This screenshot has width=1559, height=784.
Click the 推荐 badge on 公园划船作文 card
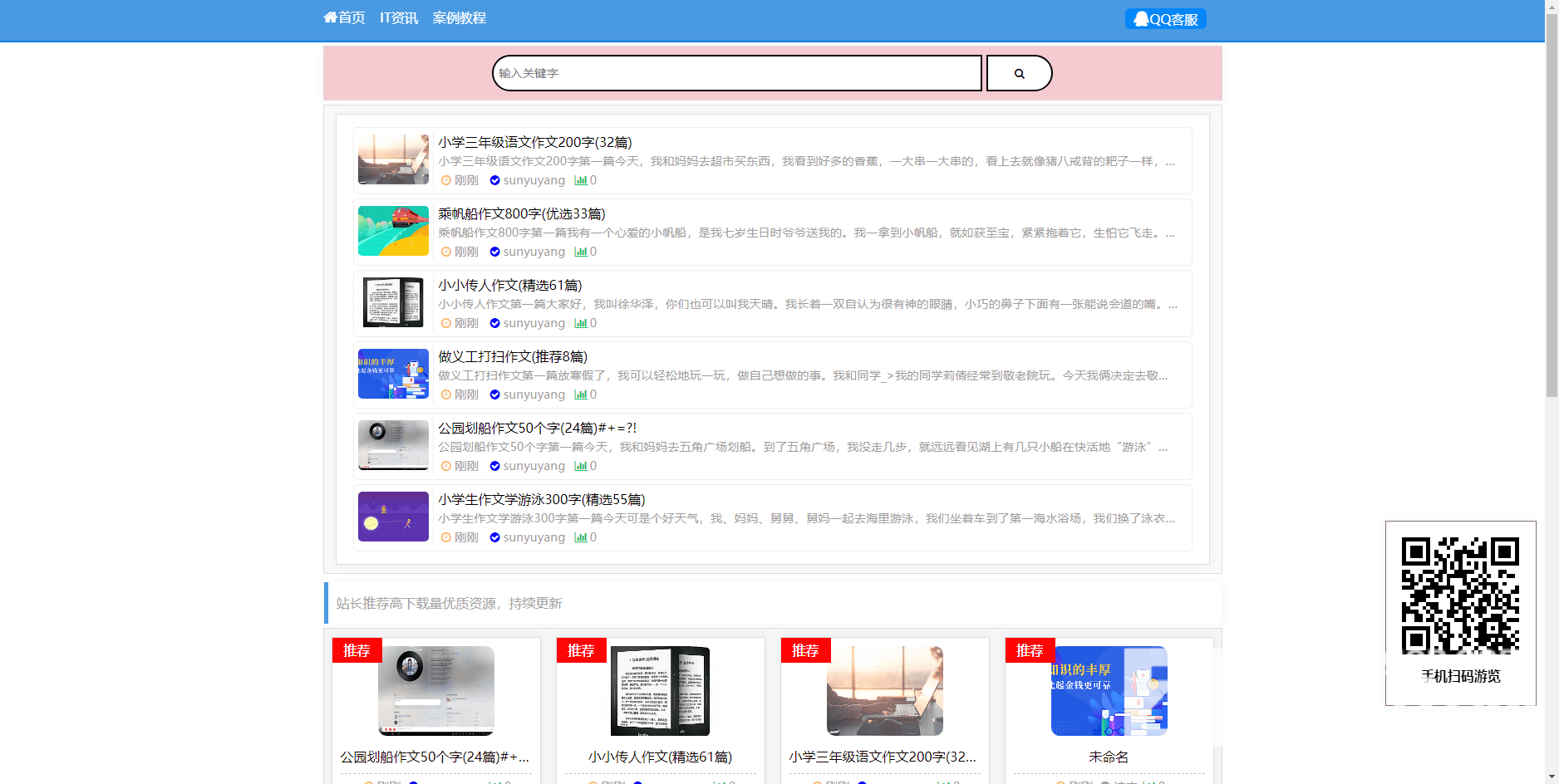pyautogui.click(x=357, y=650)
